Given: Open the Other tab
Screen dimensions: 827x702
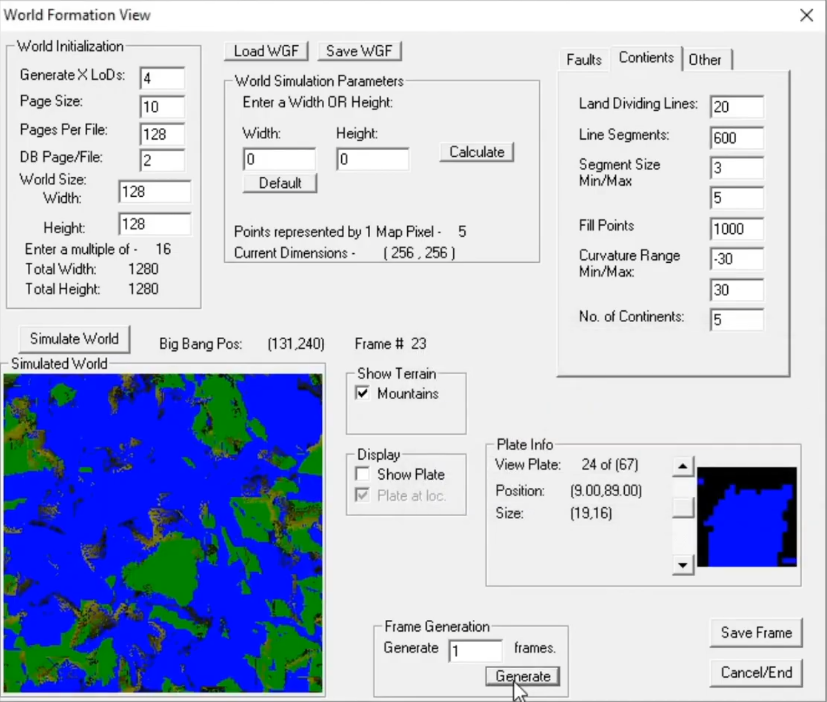Looking at the screenshot, I should pos(705,60).
